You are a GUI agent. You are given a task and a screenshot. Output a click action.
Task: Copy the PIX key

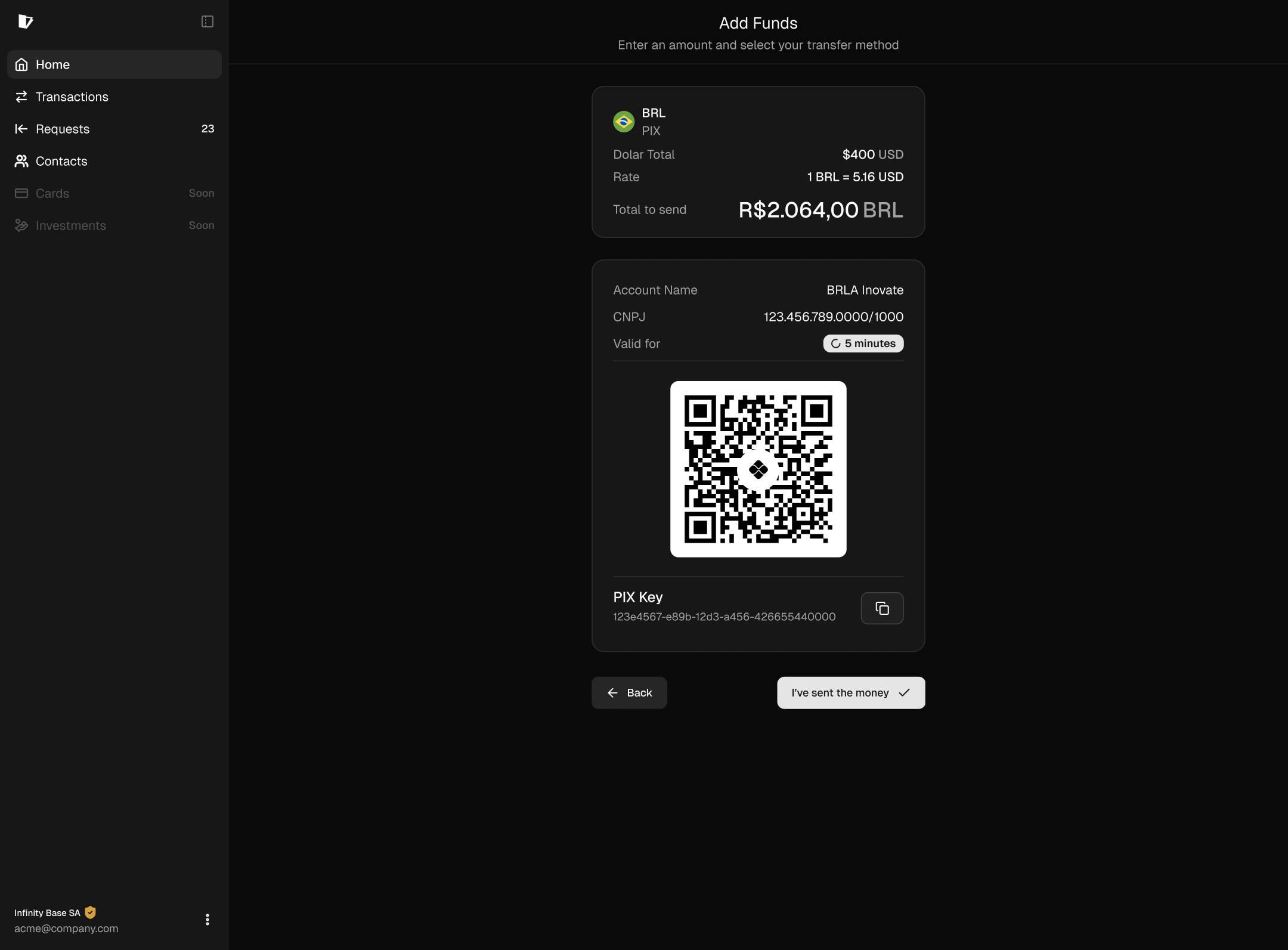(883, 608)
